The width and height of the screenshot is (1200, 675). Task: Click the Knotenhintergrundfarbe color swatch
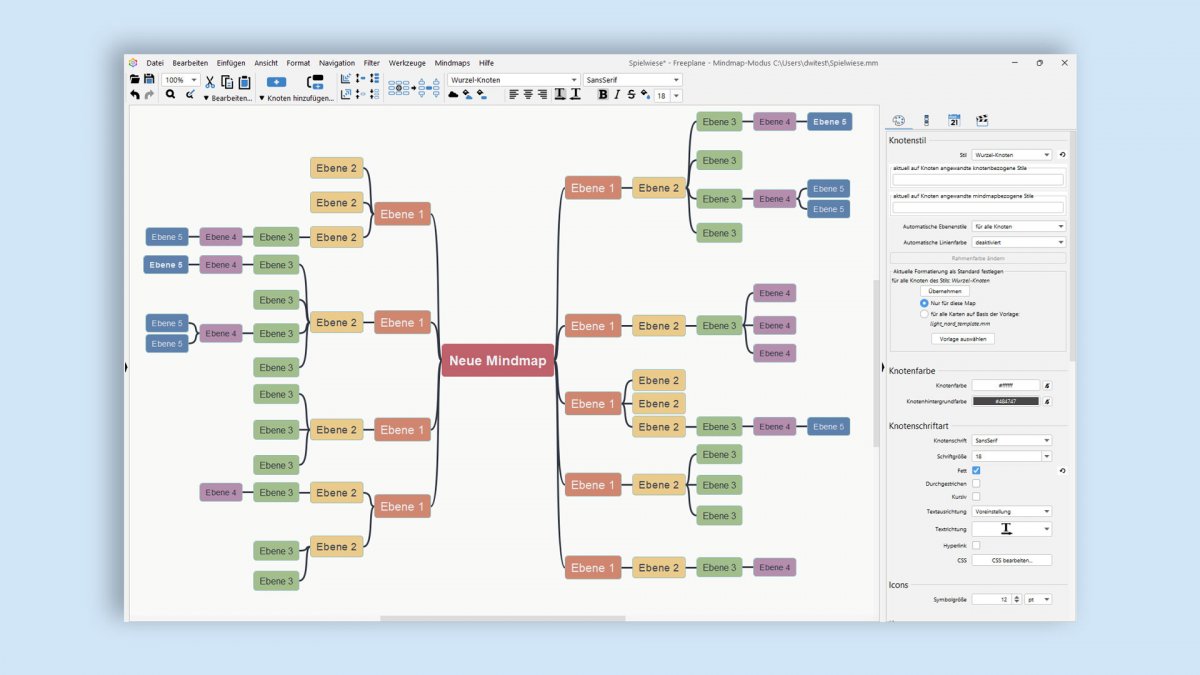[1005, 401]
